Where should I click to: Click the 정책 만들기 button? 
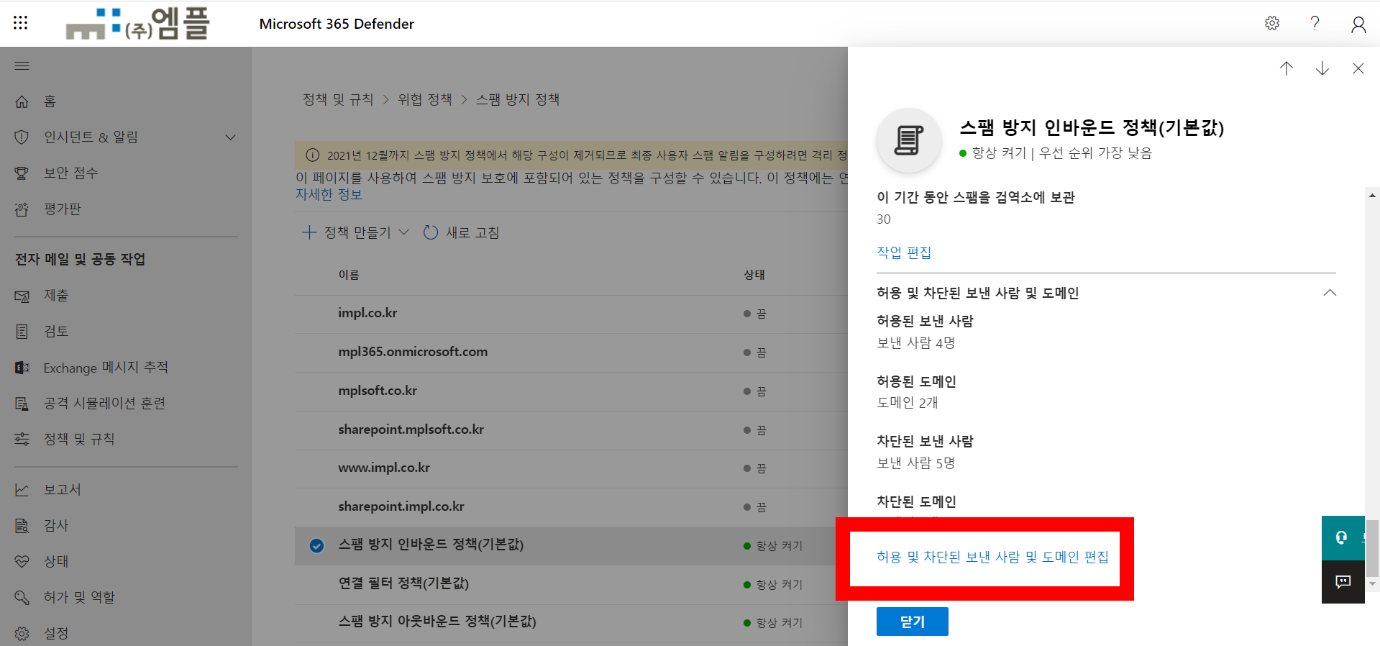[356, 232]
